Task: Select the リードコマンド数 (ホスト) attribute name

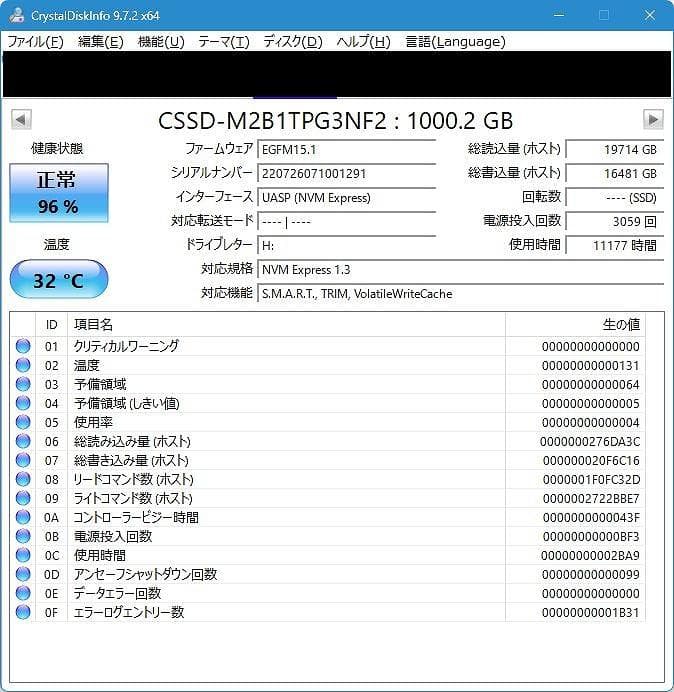Action: coord(133,479)
